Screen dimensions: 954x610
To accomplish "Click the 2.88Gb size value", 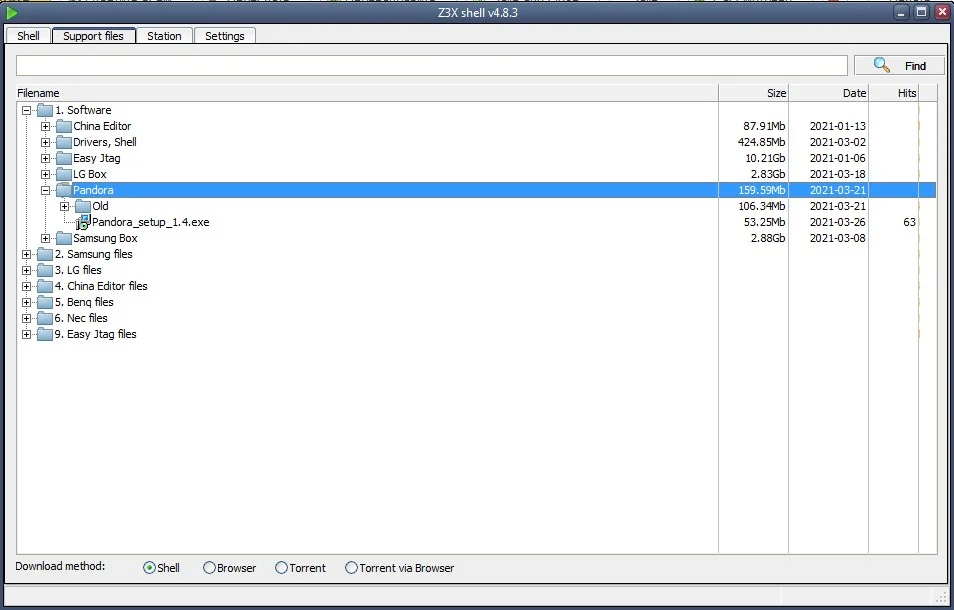I will point(768,238).
